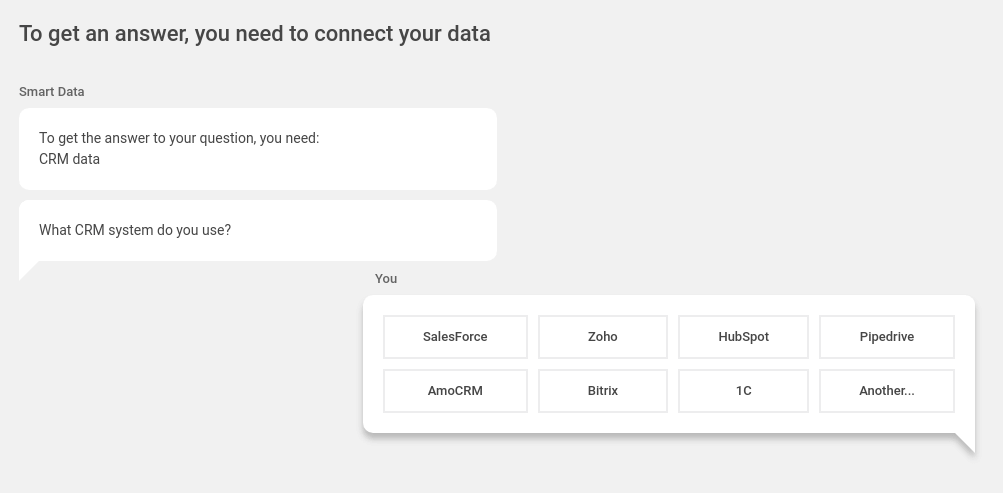Click the 'connect your data' page heading

click(x=254, y=33)
